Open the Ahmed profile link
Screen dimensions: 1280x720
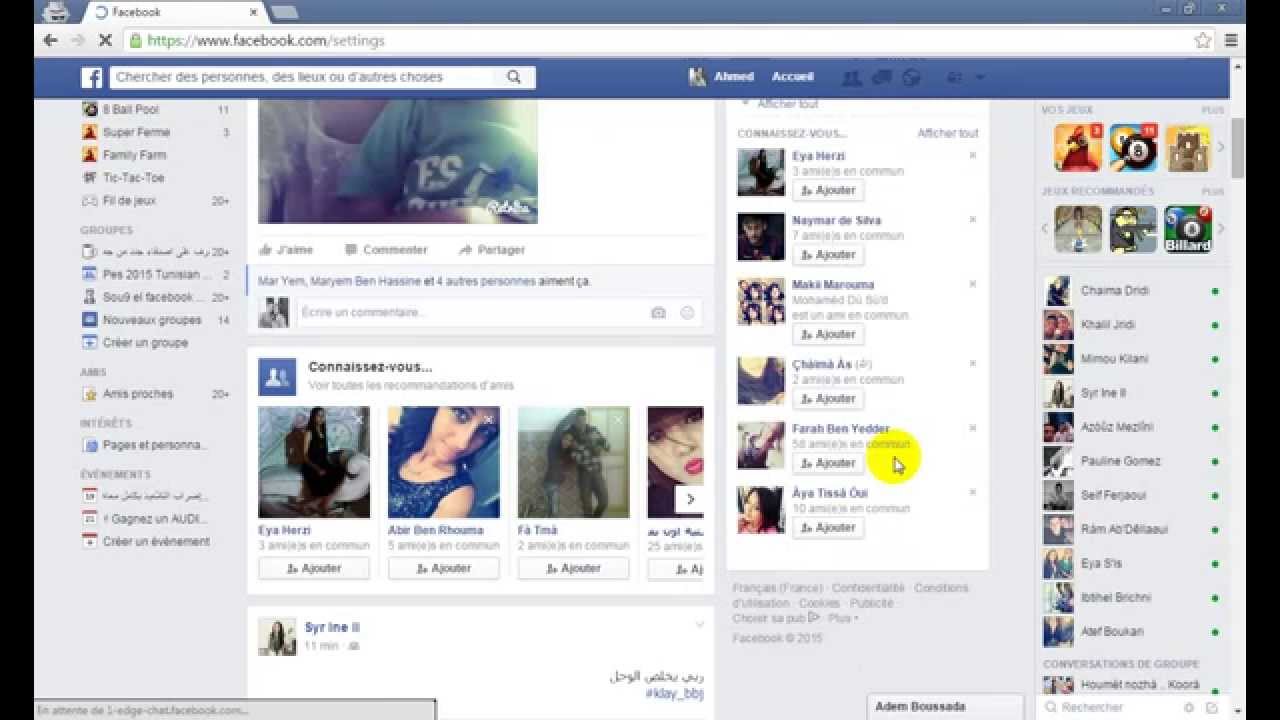tap(721, 77)
